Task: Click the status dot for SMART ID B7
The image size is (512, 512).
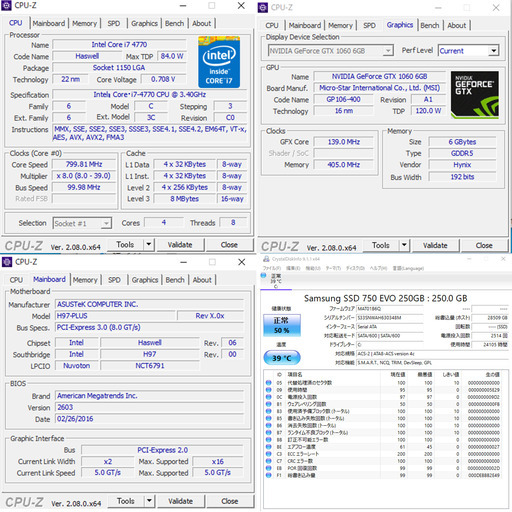Action: [269, 432]
